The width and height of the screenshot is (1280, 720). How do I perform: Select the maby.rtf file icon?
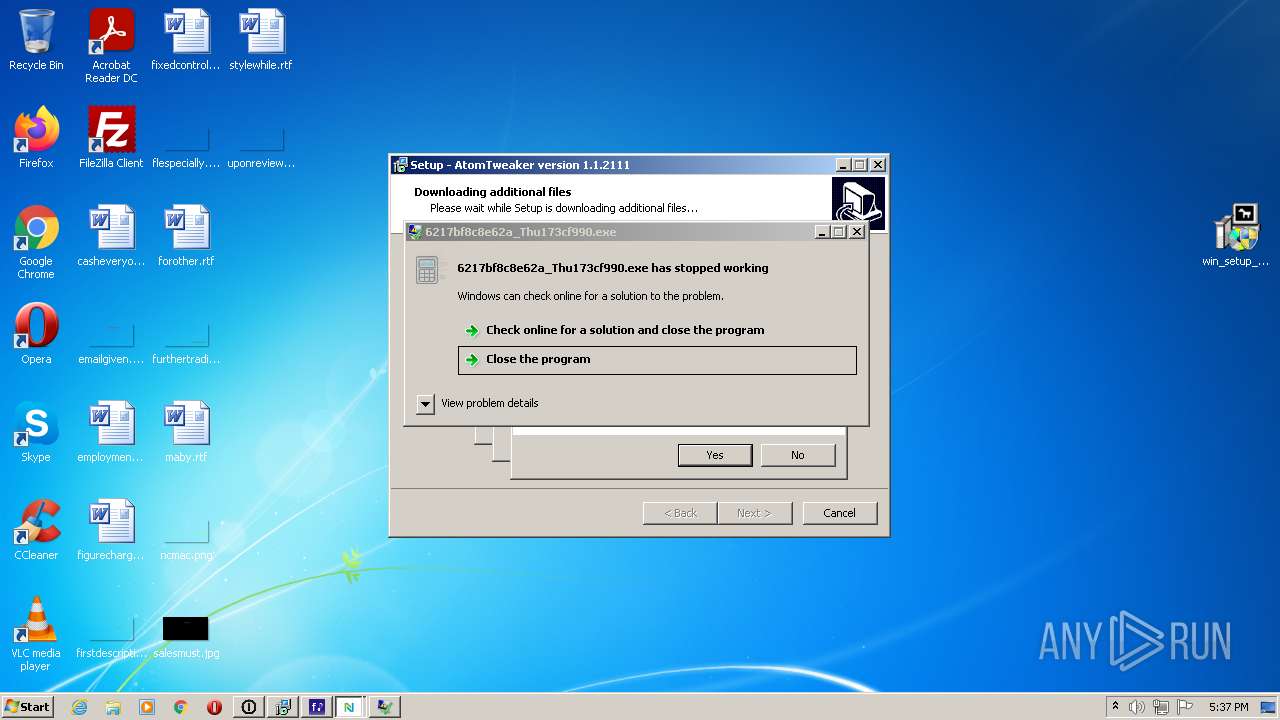(186, 432)
